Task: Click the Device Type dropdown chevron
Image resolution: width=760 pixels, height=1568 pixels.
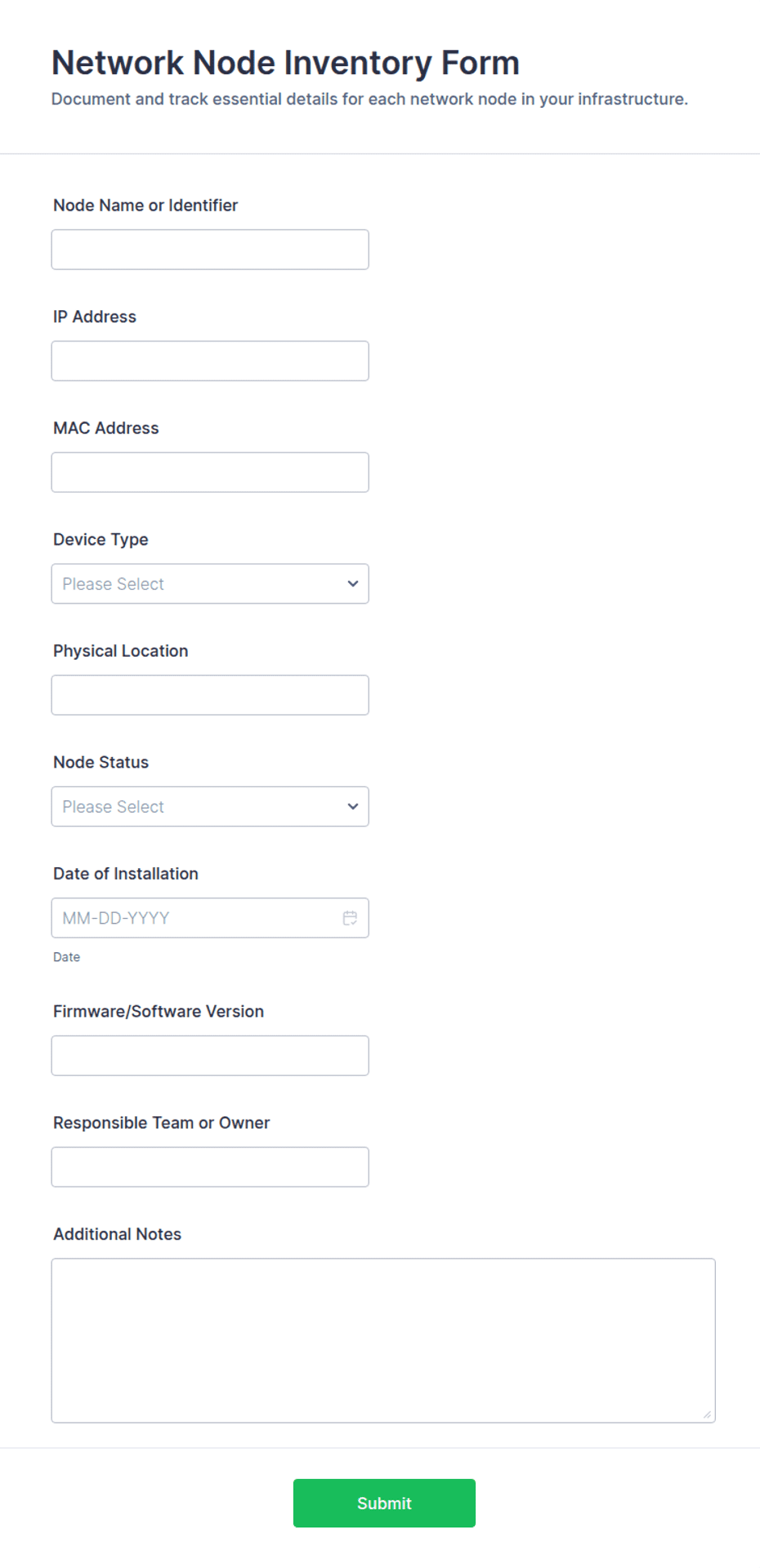Action: tap(353, 584)
